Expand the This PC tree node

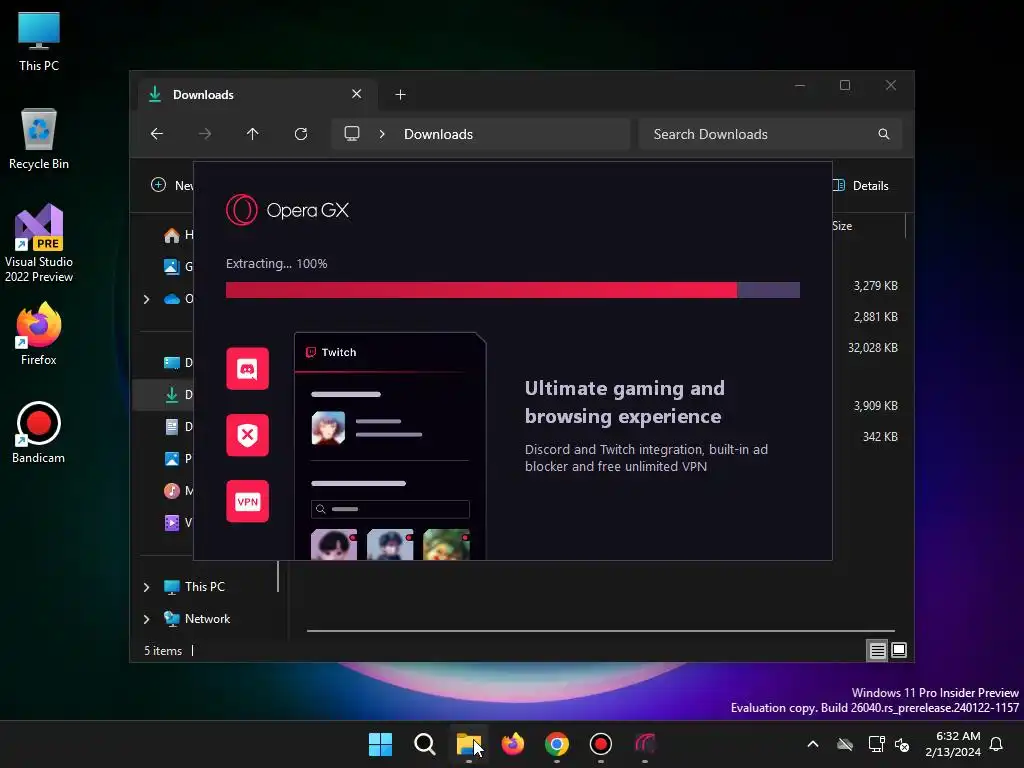[x=146, y=587]
